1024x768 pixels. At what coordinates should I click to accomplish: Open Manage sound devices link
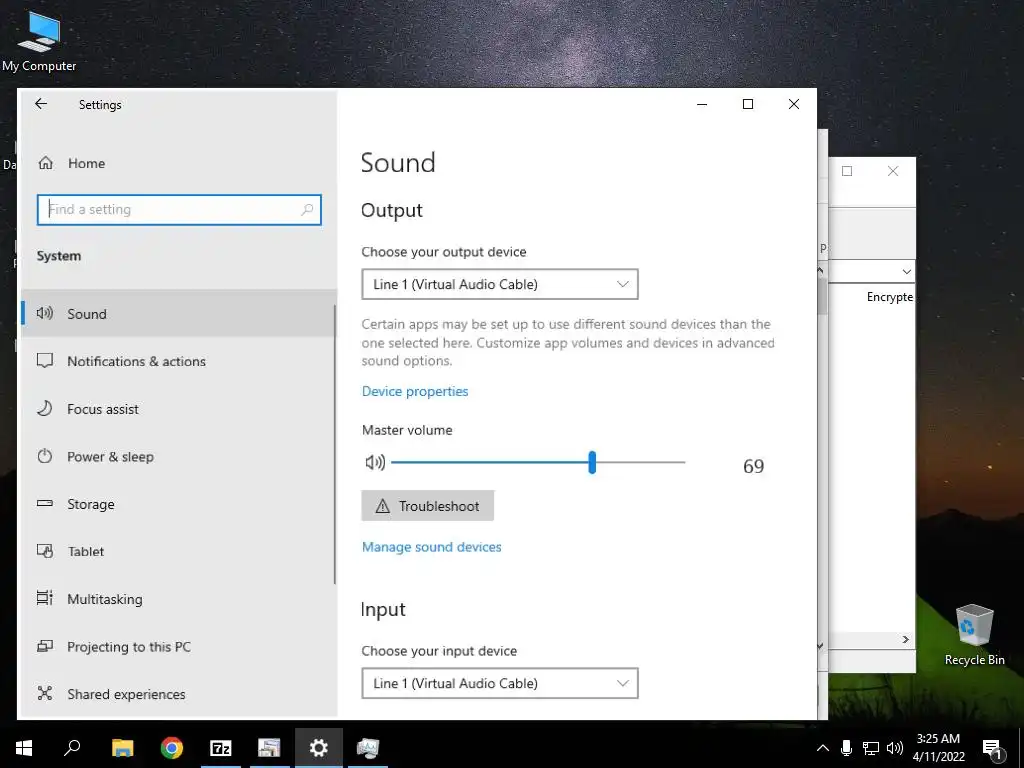[x=432, y=547]
